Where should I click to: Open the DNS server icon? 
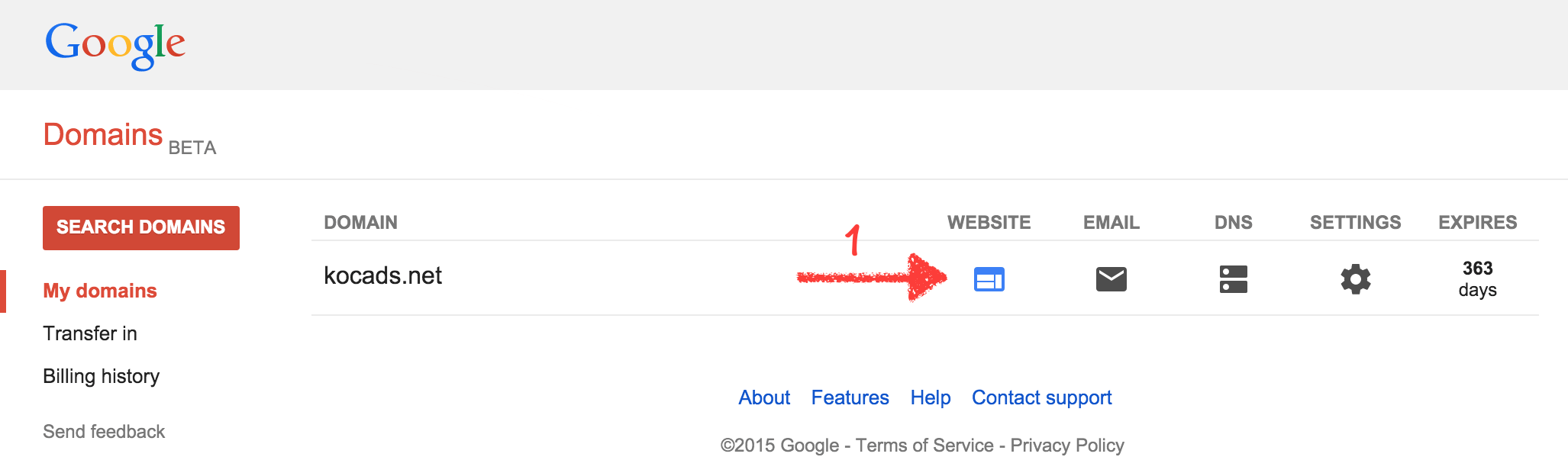click(1233, 279)
